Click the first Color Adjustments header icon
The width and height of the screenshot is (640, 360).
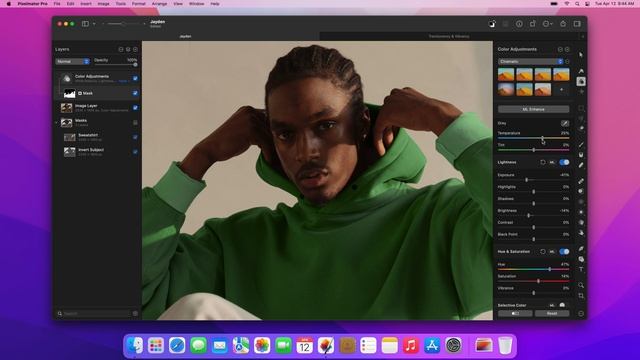[560, 49]
